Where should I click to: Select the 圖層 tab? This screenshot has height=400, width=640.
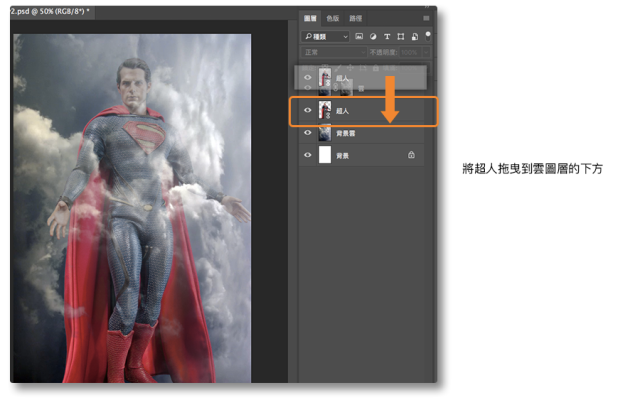point(310,18)
